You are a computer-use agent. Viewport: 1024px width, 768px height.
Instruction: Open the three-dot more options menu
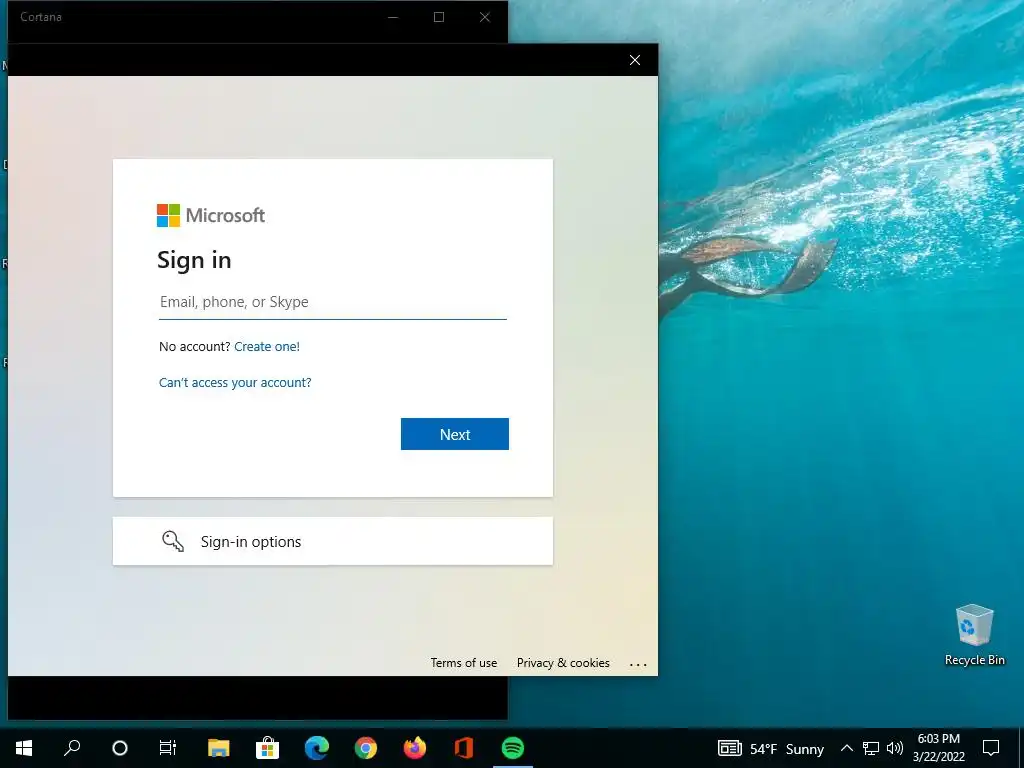point(638,664)
